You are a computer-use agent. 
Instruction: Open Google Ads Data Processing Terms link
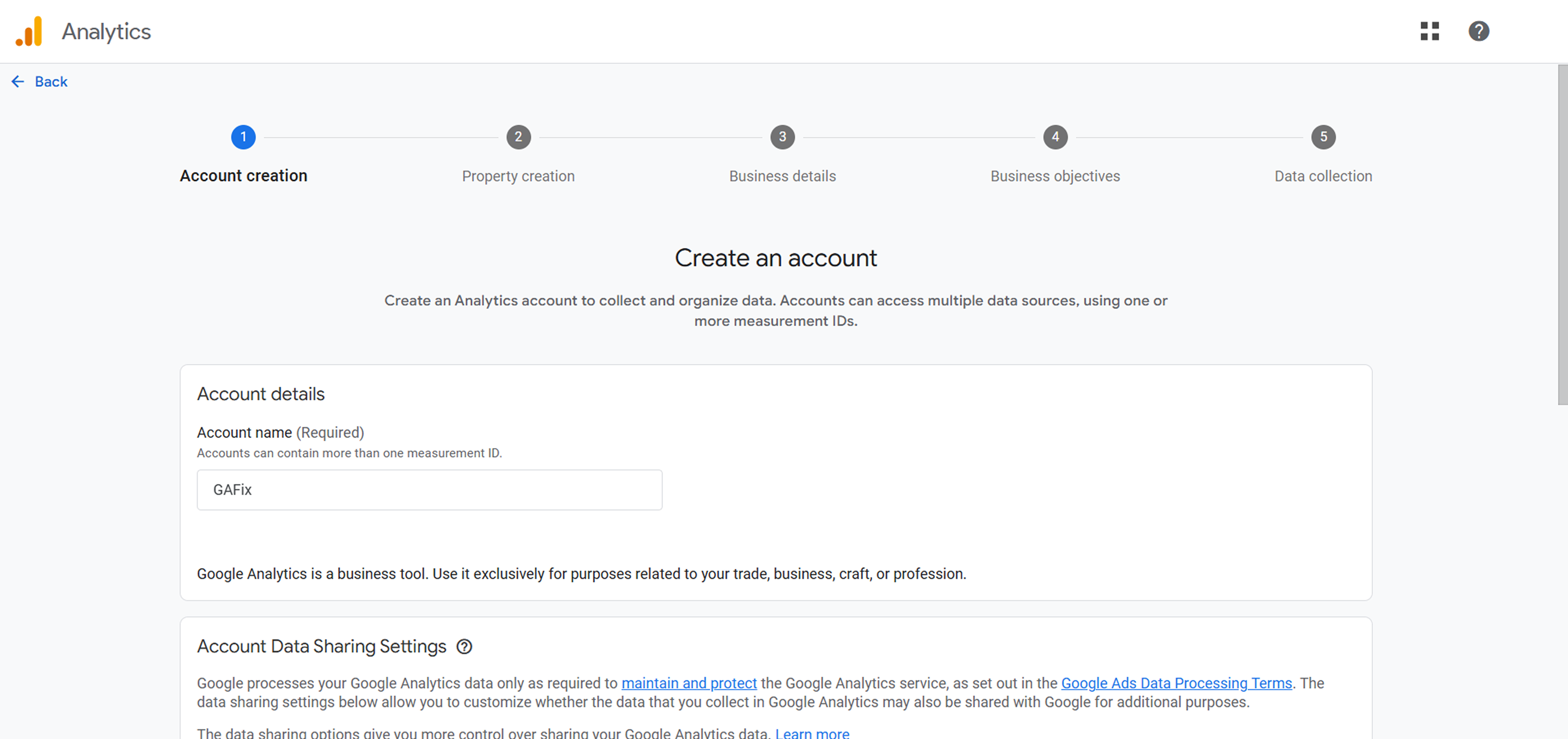[x=1177, y=683]
